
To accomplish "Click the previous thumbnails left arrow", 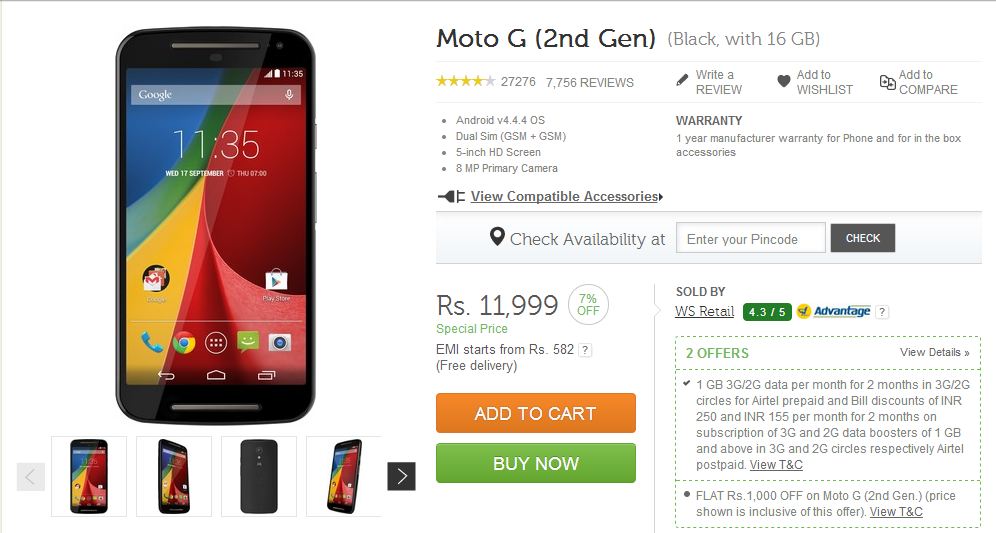I will click(x=30, y=476).
